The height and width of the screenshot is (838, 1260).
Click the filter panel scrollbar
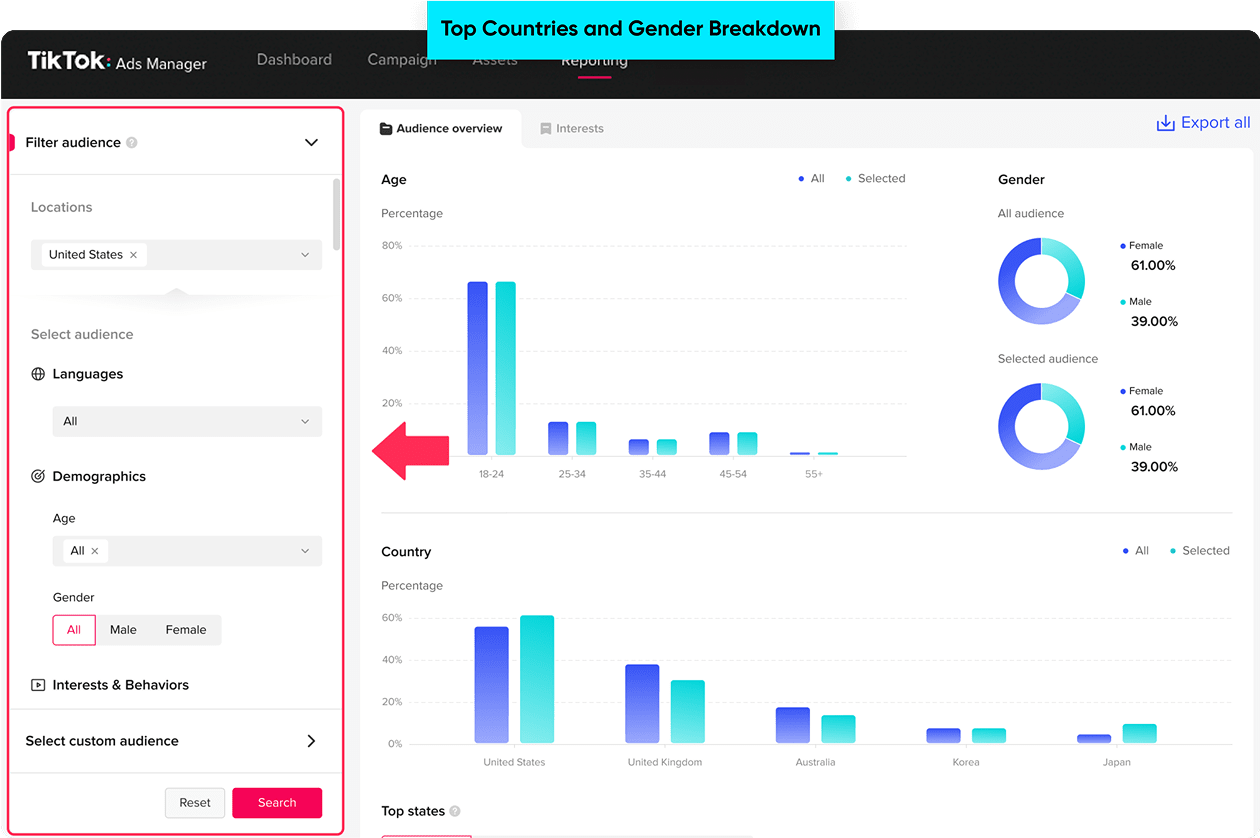[x=337, y=214]
